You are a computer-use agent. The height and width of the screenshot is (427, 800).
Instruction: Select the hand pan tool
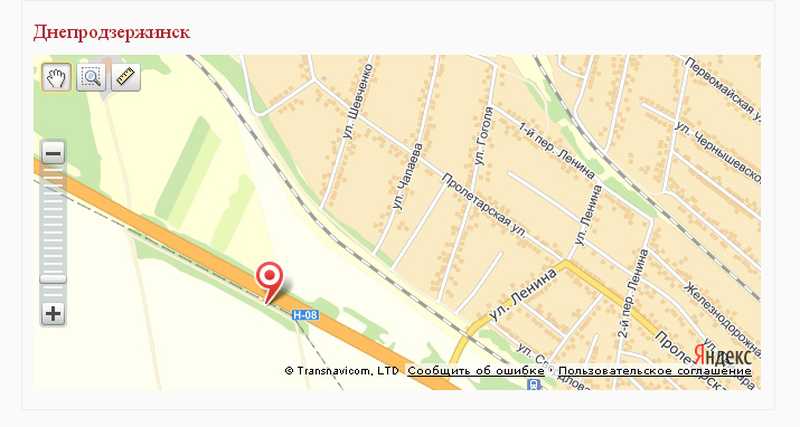56,78
